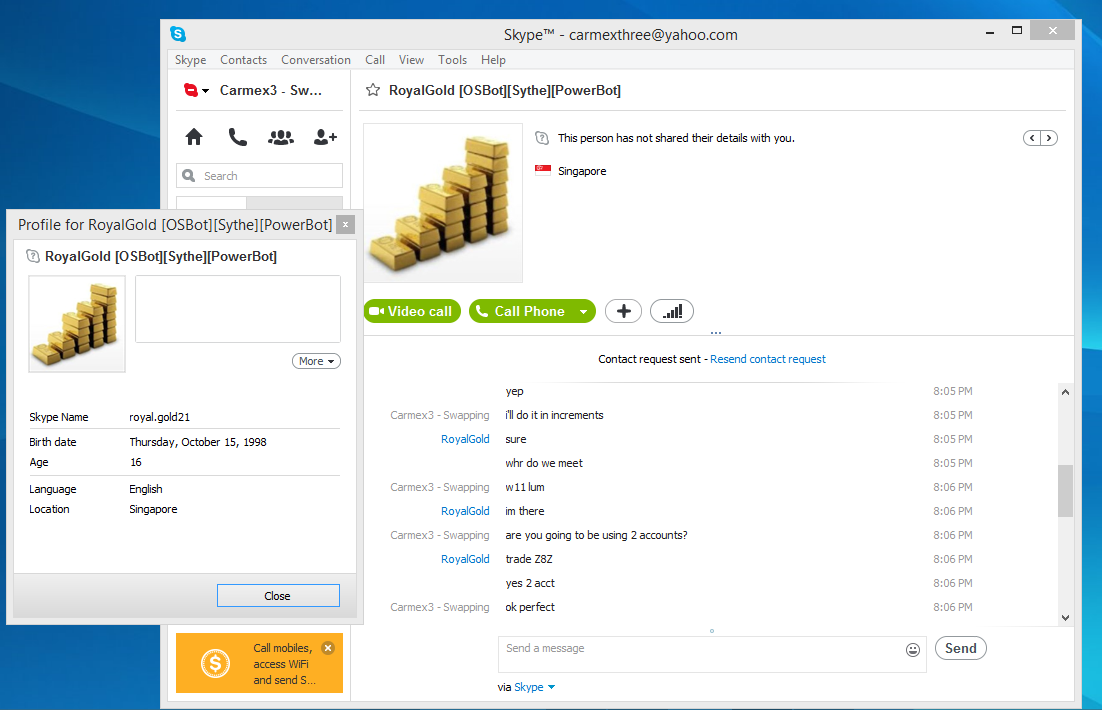Screen dimensions: 1102x710
Task: Click the plus add-to-conversation button
Action: pos(623,311)
